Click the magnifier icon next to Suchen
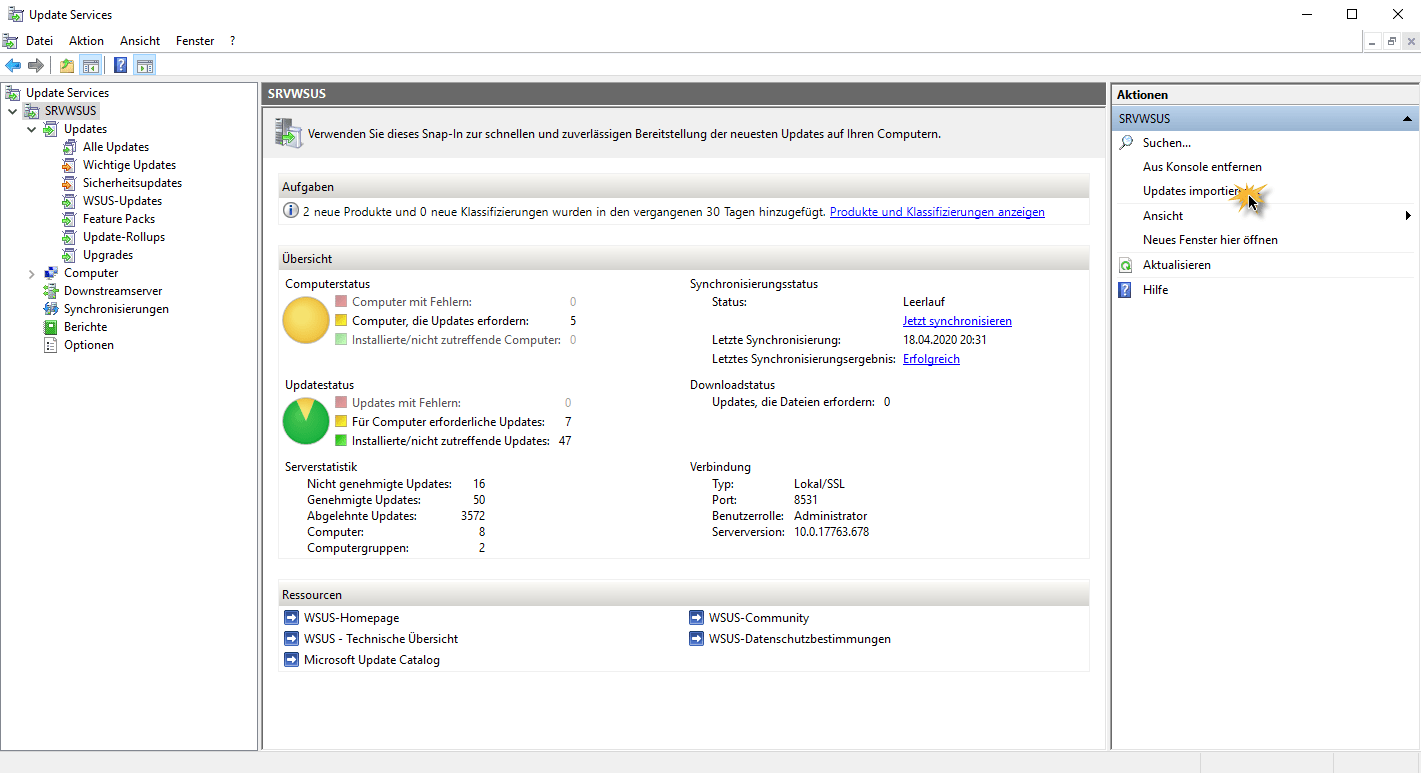 pyautogui.click(x=1126, y=143)
